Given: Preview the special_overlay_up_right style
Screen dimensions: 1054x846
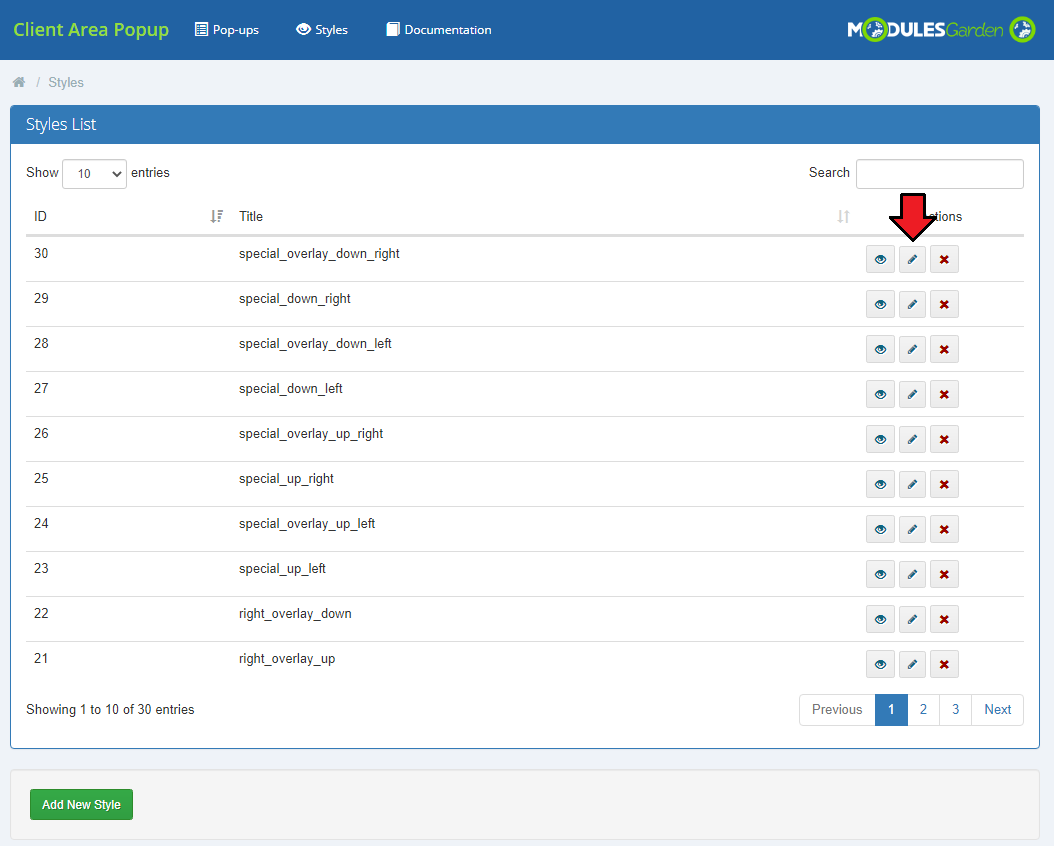Looking at the screenshot, I should (880, 439).
